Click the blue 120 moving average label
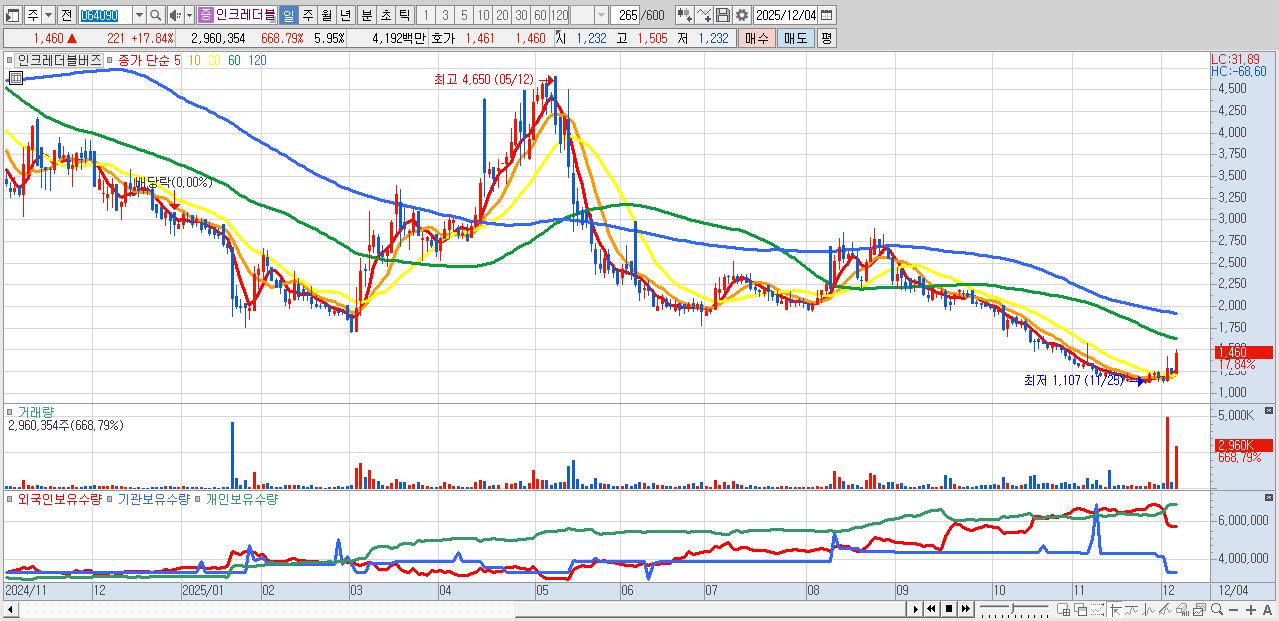Viewport: 1279px width, 621px height. pyautogui.click(x=257, y=60)
